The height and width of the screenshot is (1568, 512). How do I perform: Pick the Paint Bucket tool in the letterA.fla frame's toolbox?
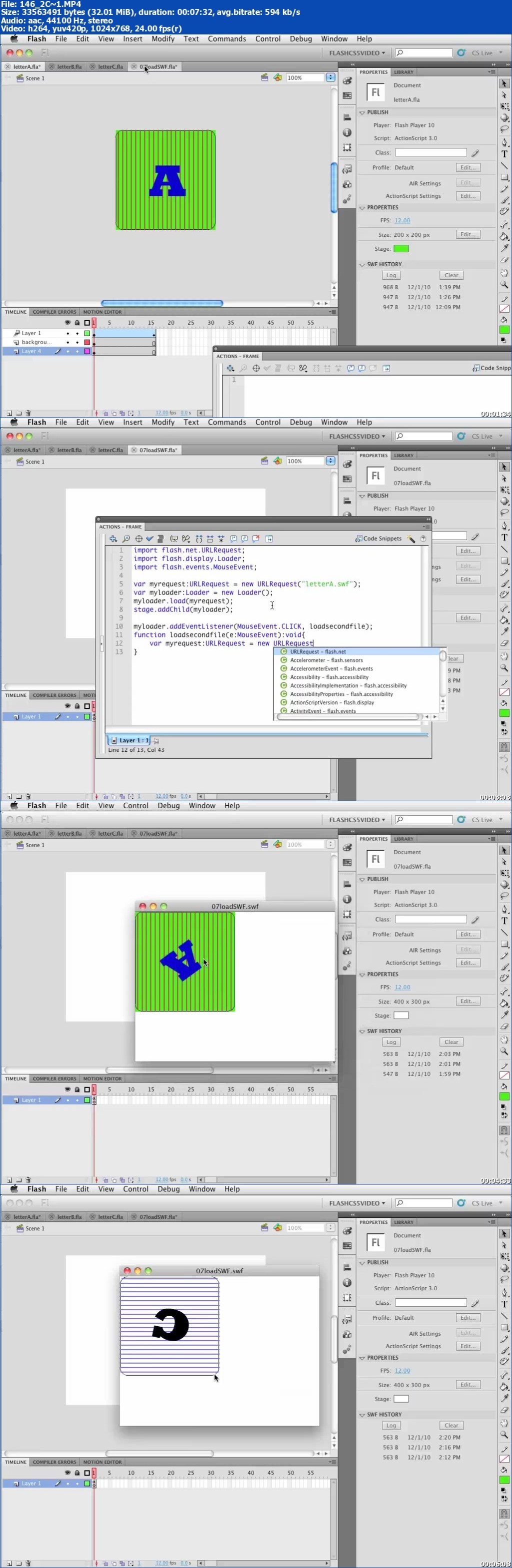pyautogui.click(x=504, y=237)
